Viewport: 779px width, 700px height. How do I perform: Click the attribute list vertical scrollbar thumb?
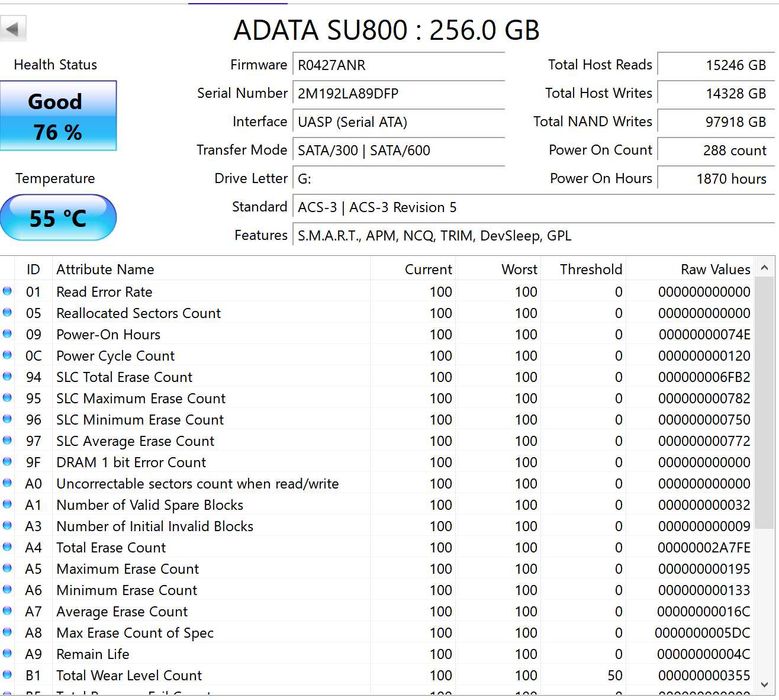click(765, 403)
